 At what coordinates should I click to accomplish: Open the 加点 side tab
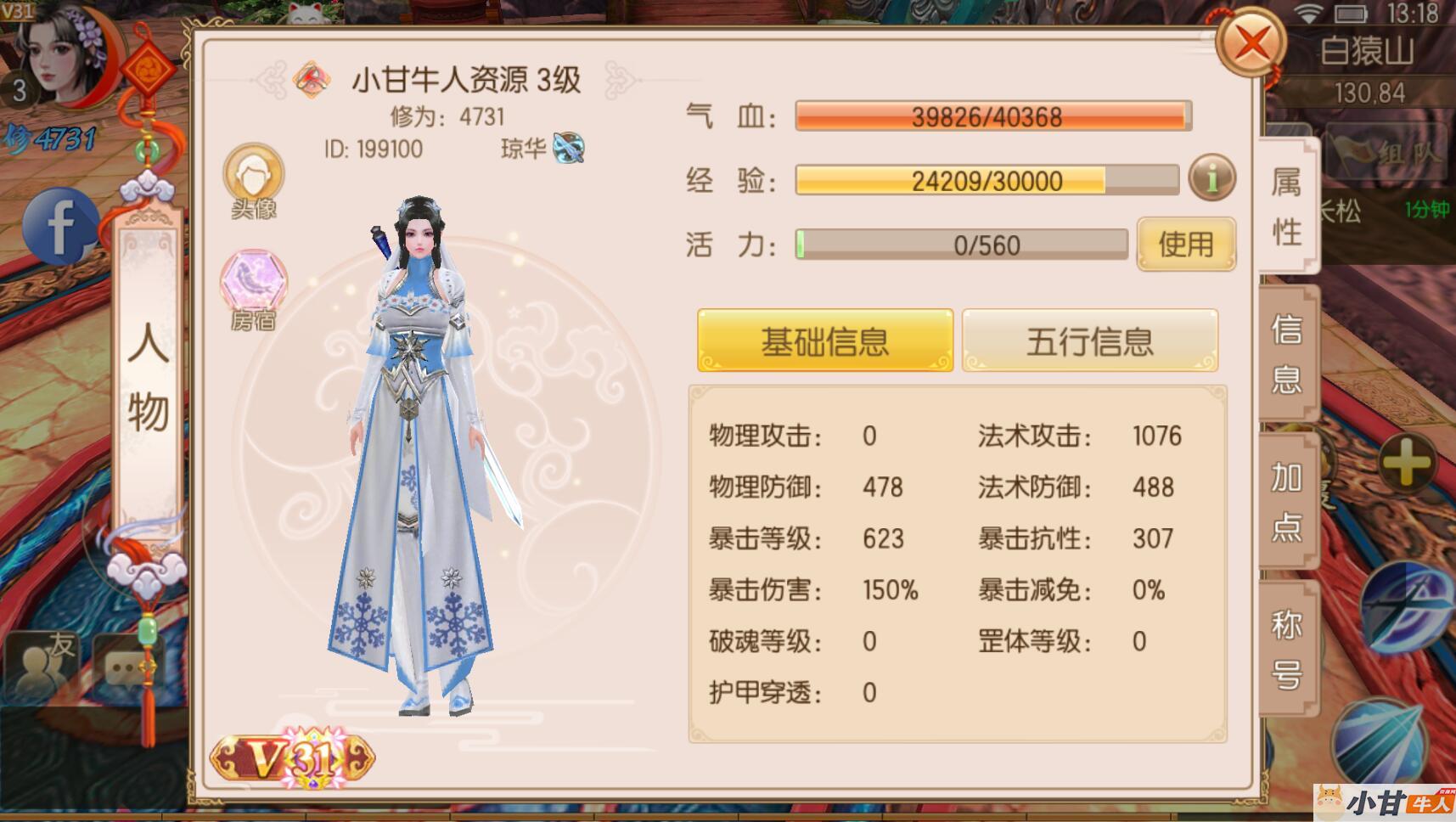tap(1287, 501)
